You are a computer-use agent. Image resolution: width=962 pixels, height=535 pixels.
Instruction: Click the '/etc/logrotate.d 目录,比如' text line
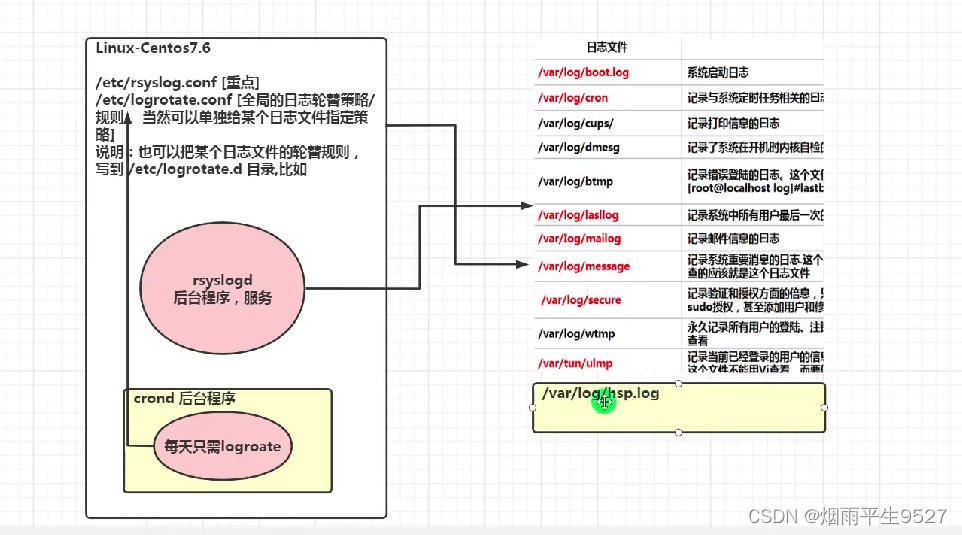(x=201, y=169)
